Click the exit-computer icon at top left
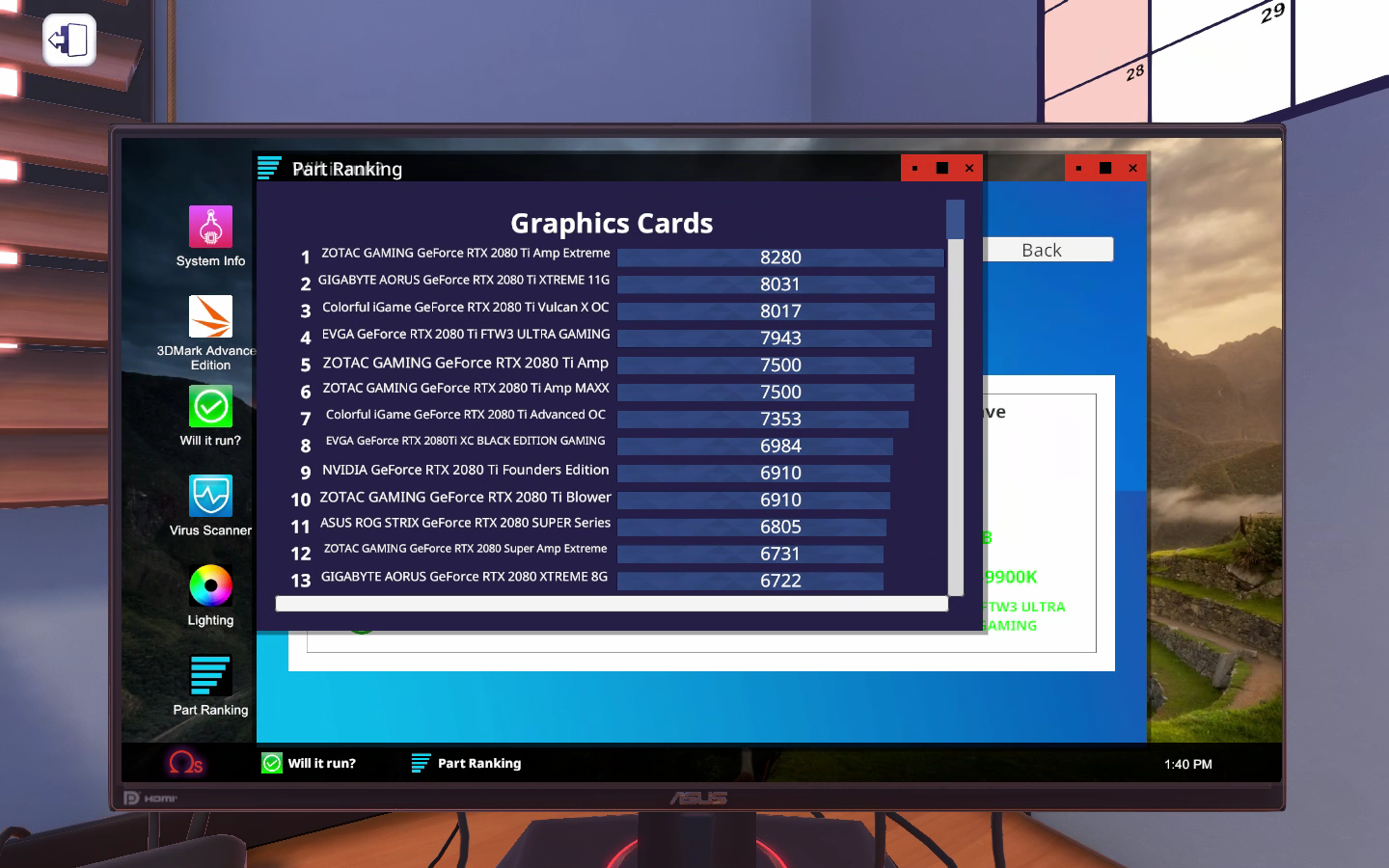Screen dimensions: 1389x868 pos(68,41)
